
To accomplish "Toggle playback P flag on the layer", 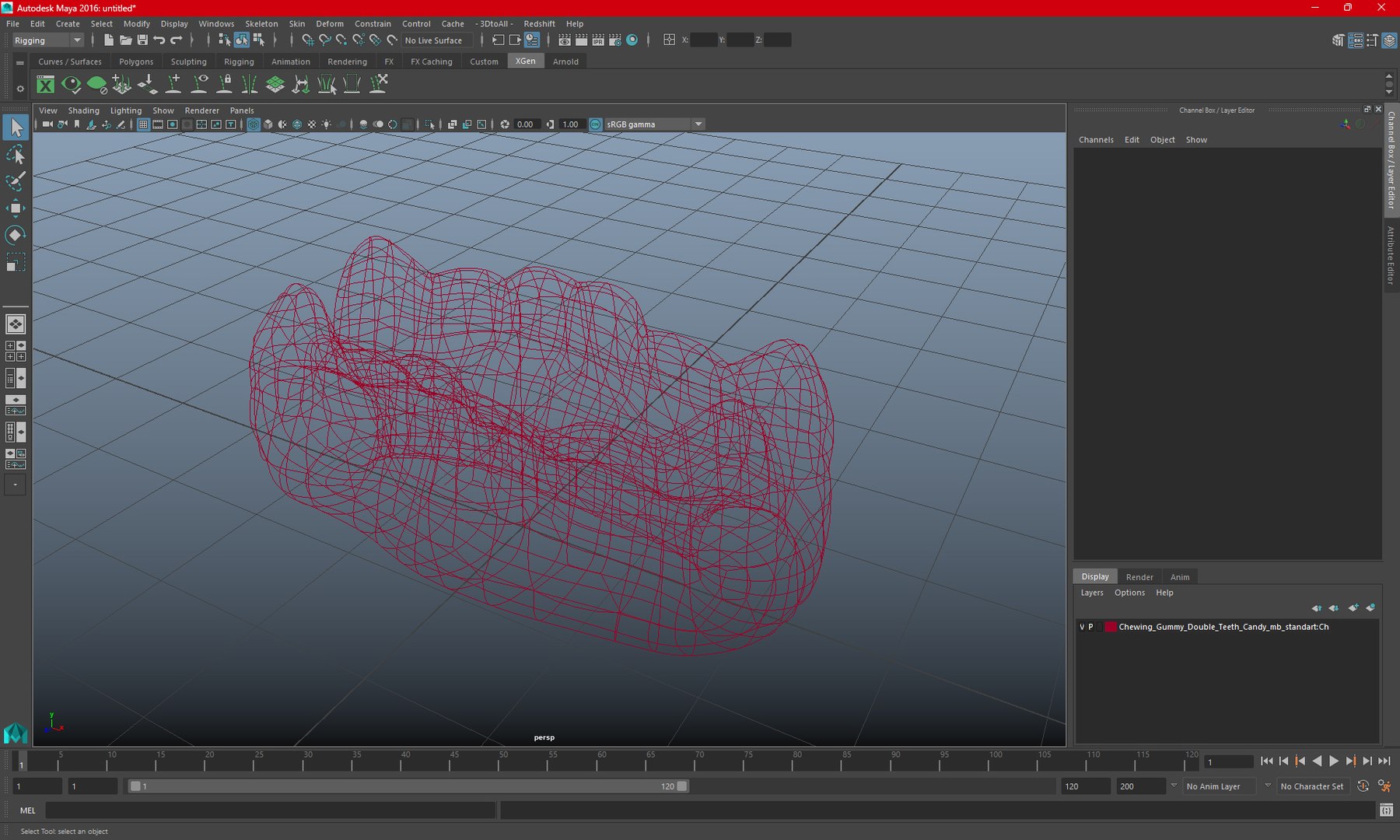I will [1090, 627].
